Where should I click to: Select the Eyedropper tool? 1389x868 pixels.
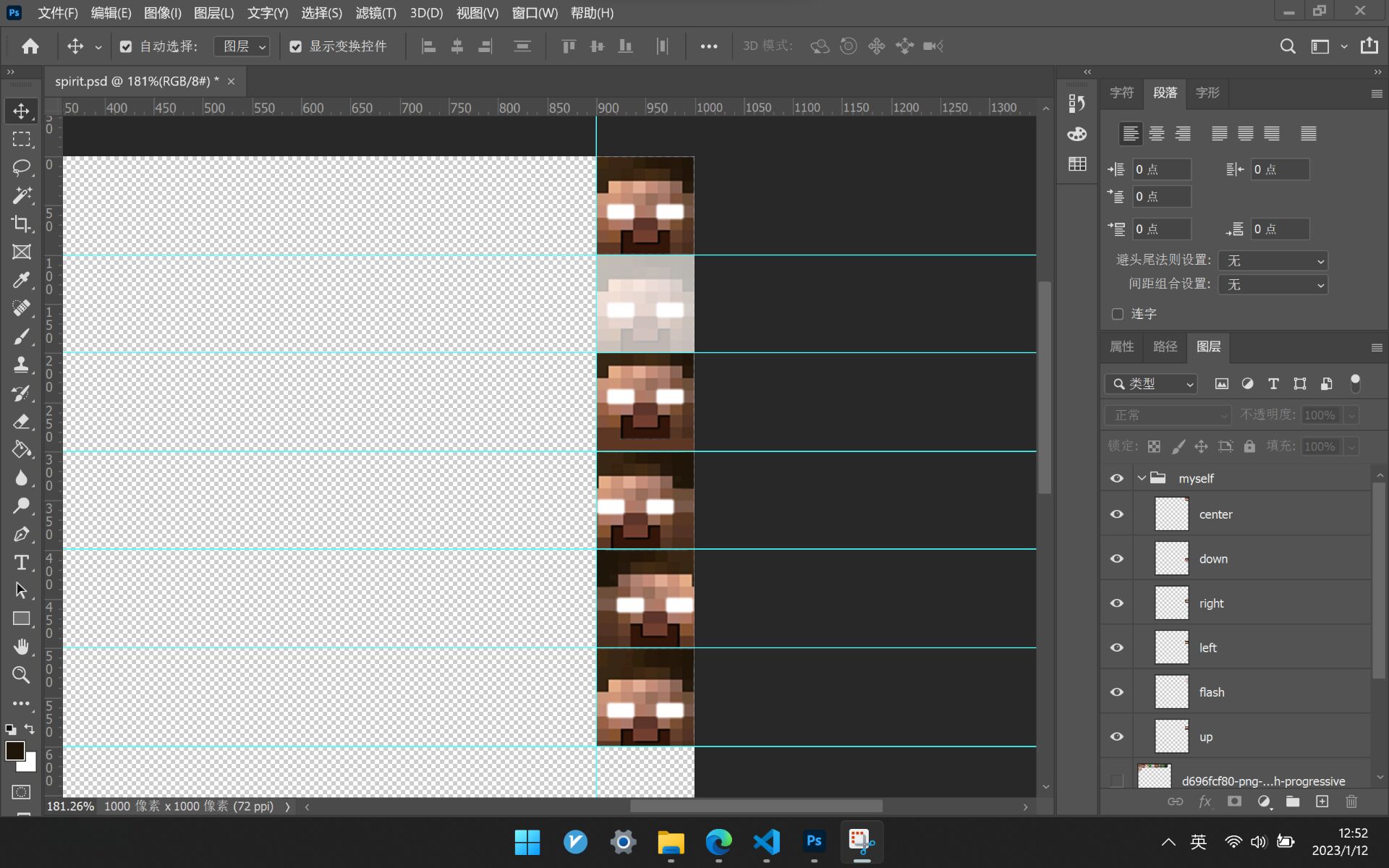click(x=21, y=280)
